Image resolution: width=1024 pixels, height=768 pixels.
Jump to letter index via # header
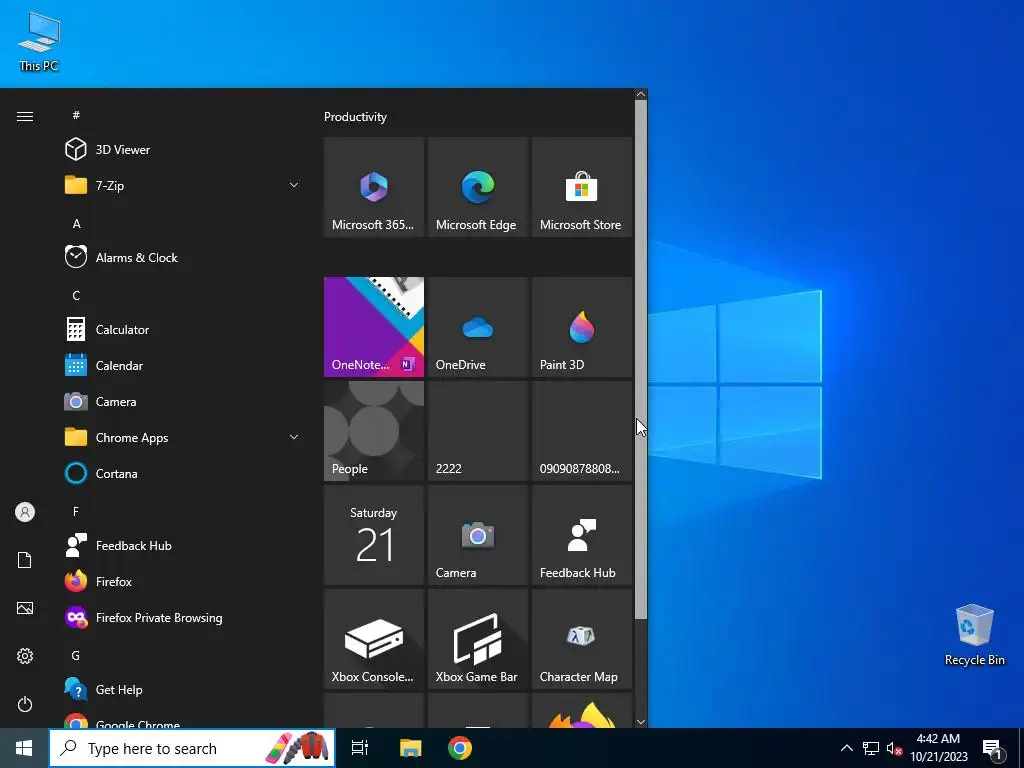pyautogui.click(x=76, y=115)
